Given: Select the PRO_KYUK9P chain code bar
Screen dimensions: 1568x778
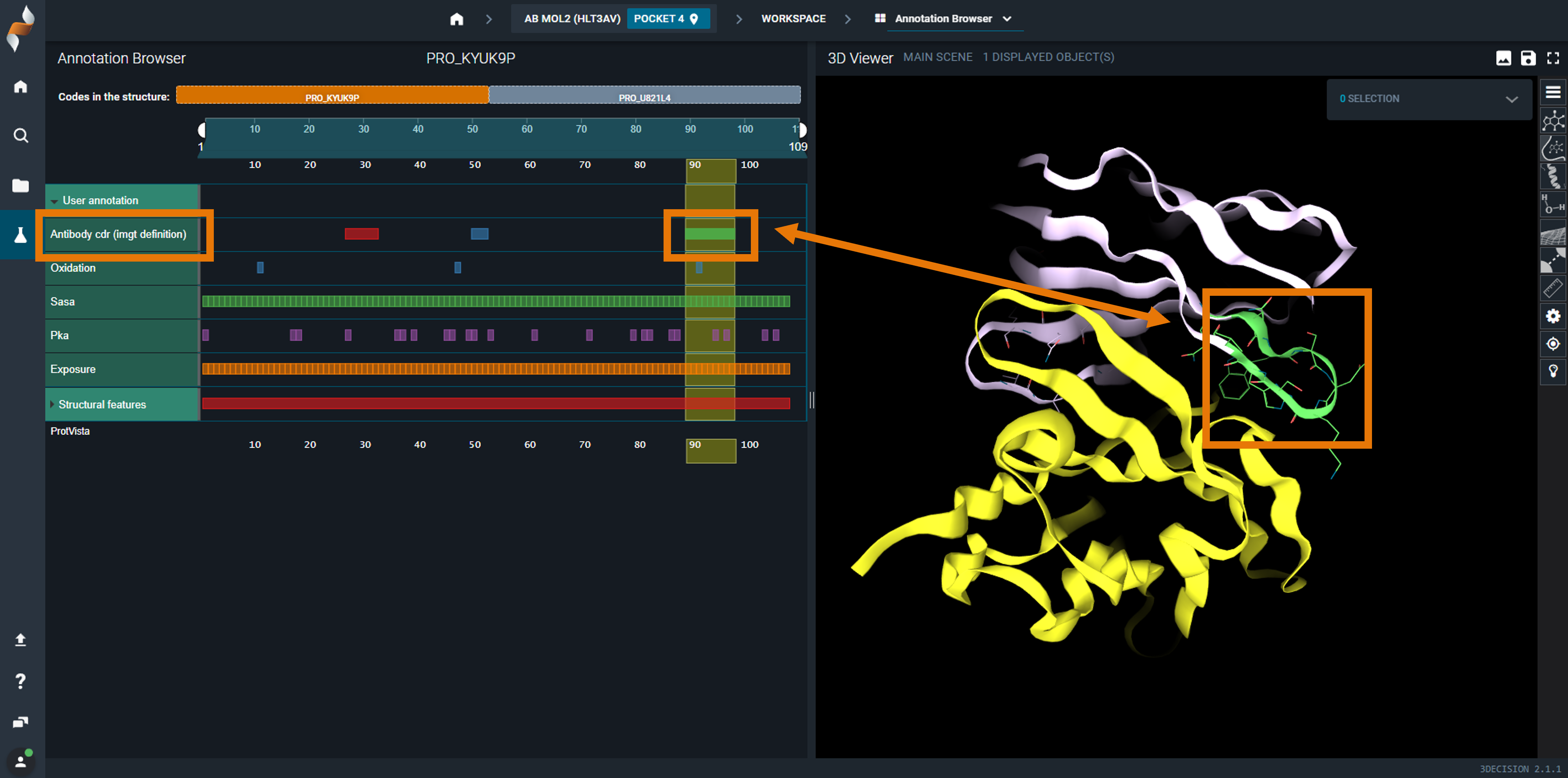Looking at the screenshot, I should [x=332, y=96].
